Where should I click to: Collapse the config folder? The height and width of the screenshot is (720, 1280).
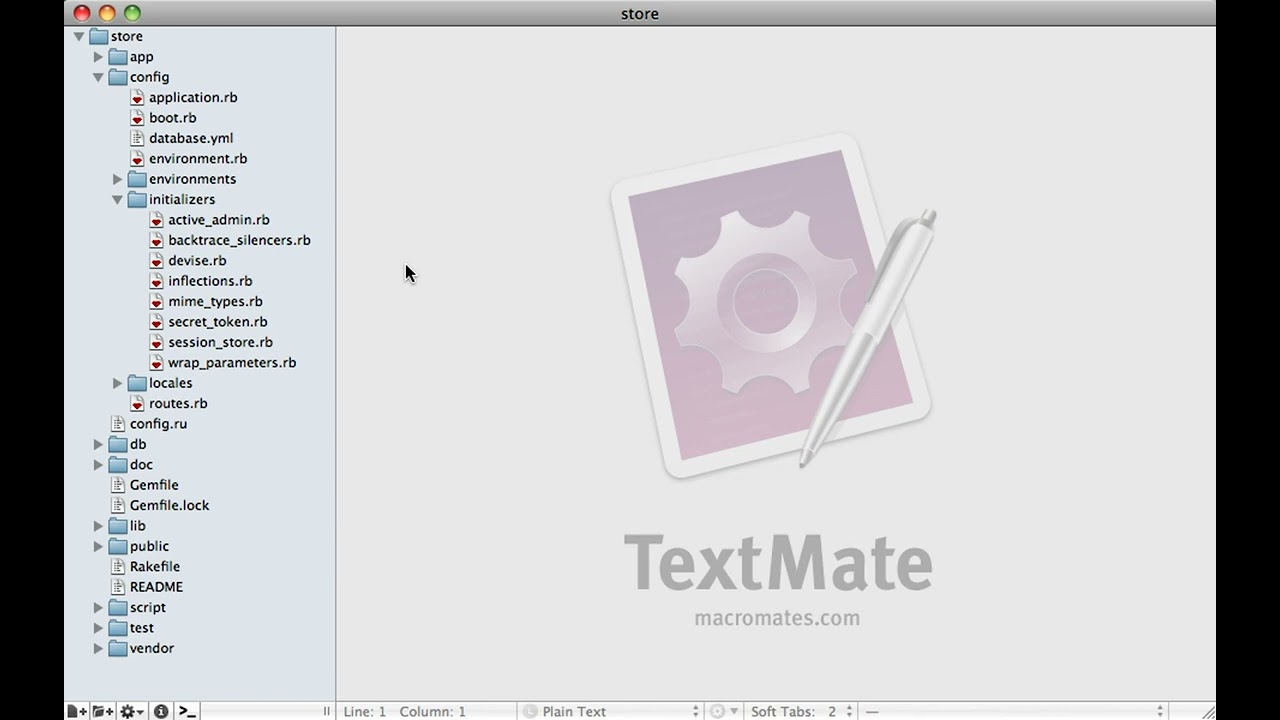[98, 77]
